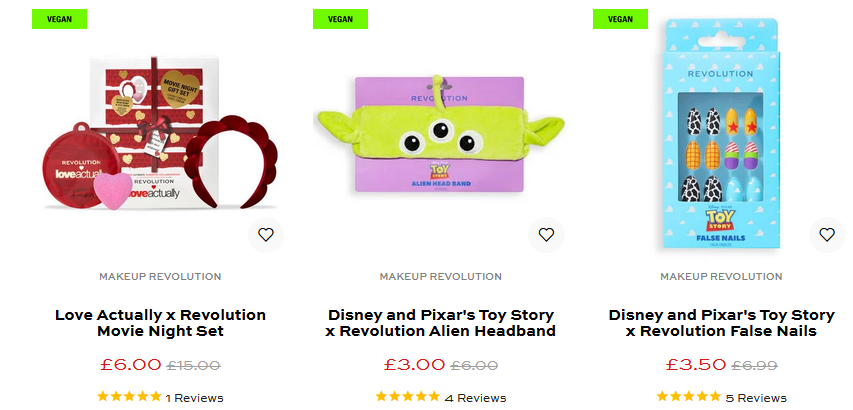This screenshot has height=410, width=853.
Task: Open Toy Story x Revolution Alien Headband title
Action: tap(441, 323)
